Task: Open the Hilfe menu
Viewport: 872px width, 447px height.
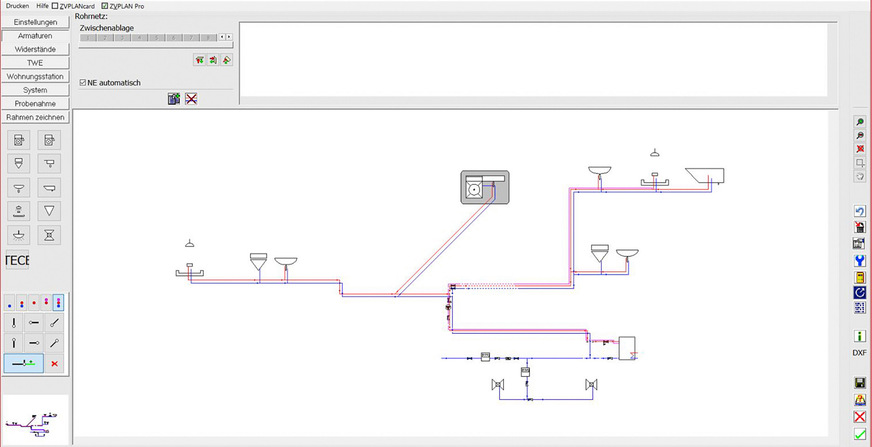Action: pos(42,6)
